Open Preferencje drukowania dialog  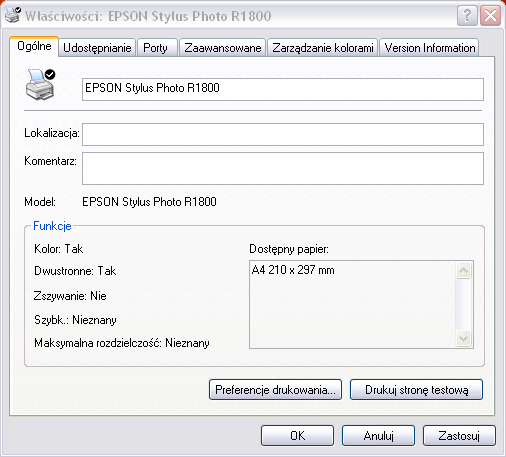click(275, 389)
